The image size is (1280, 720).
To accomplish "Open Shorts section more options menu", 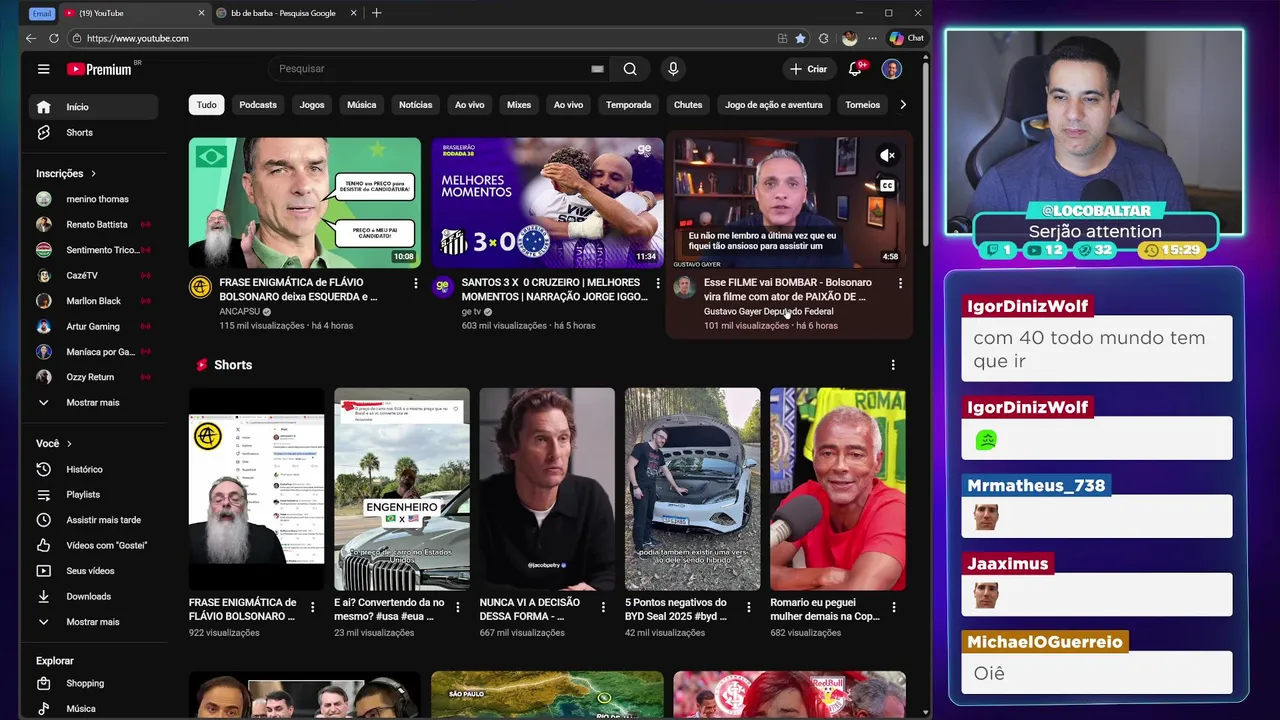I will pyautogui.click(x=893, y=365).
